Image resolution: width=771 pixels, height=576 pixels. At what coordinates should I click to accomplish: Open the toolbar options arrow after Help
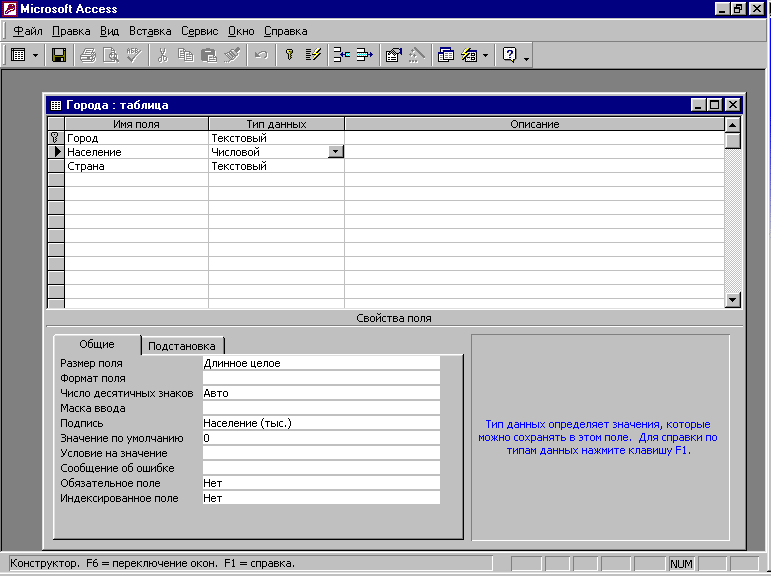pos(526,58)
